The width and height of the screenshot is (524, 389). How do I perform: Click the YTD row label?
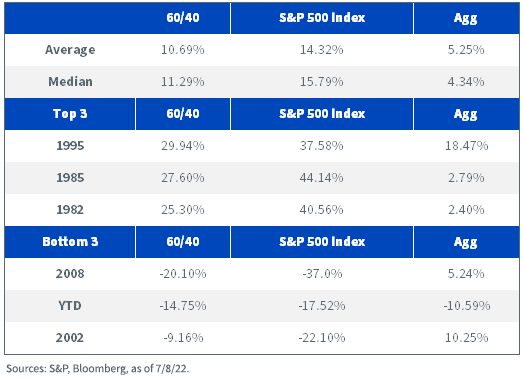pyautogui.click(x=70, y=305)
